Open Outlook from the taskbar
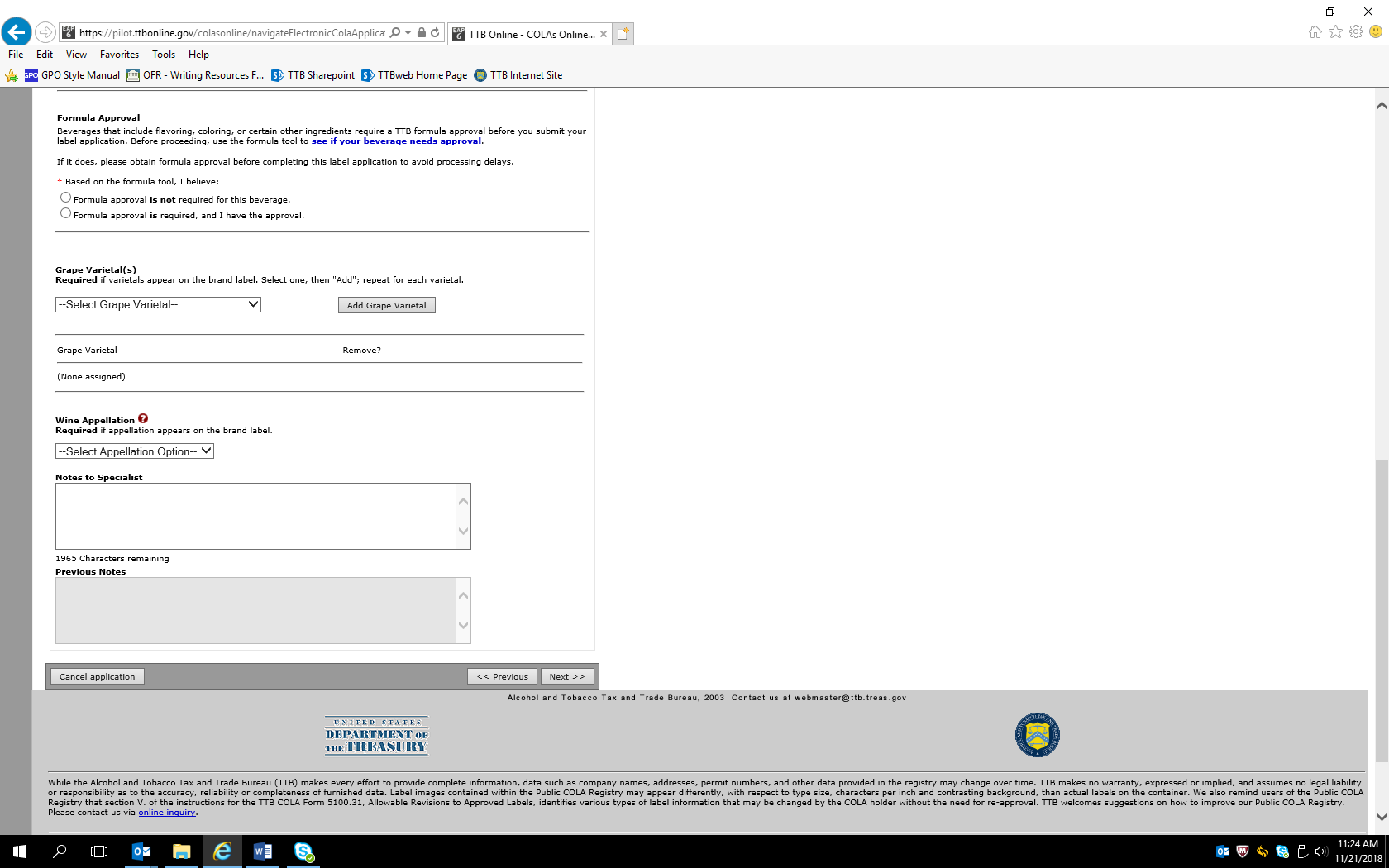This screenshot has width=1389, height=868. tap(141, 851)
